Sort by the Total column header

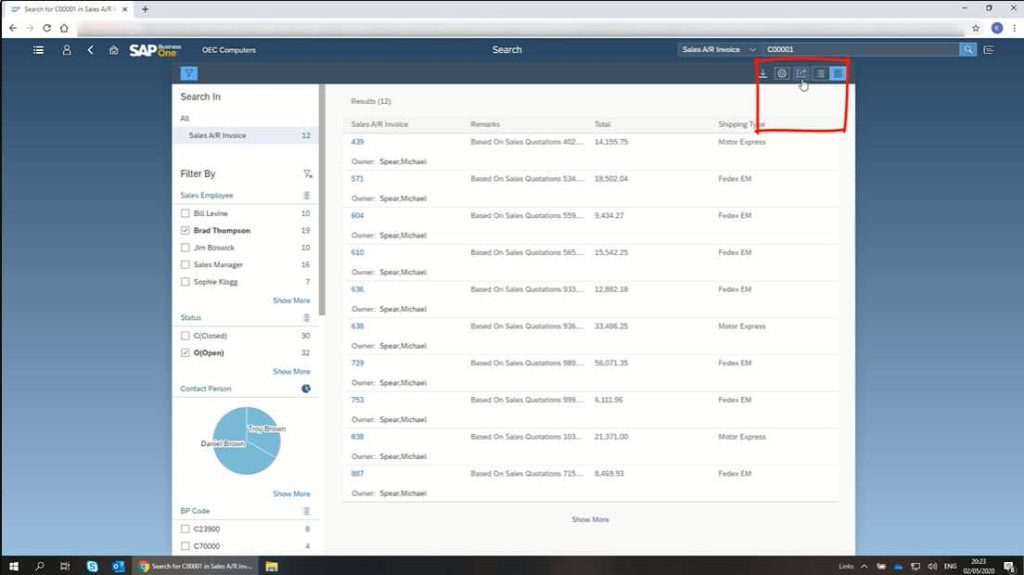(x=602, y=124)
